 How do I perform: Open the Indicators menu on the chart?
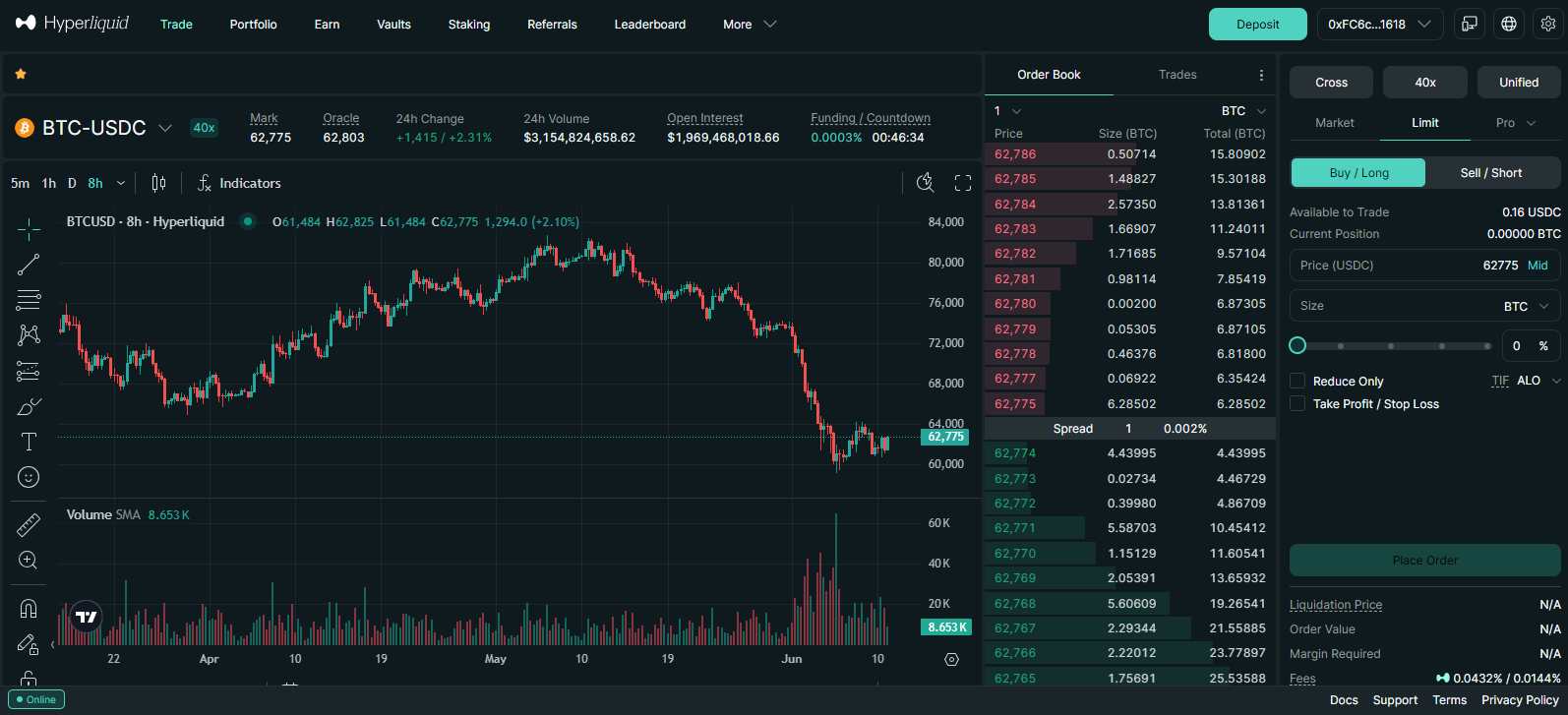click(x=239, y=183)
